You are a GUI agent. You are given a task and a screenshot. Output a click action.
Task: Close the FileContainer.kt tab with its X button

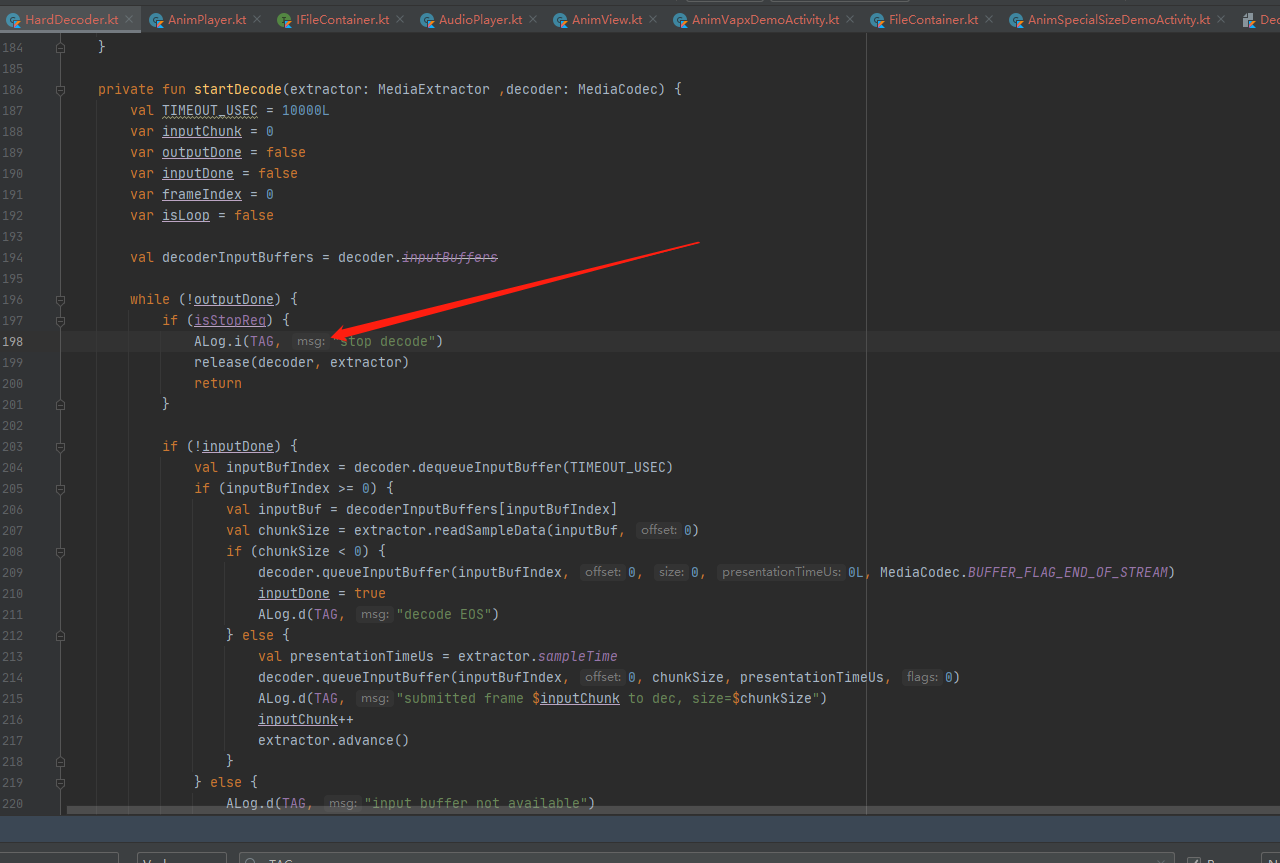coord(989,18)
